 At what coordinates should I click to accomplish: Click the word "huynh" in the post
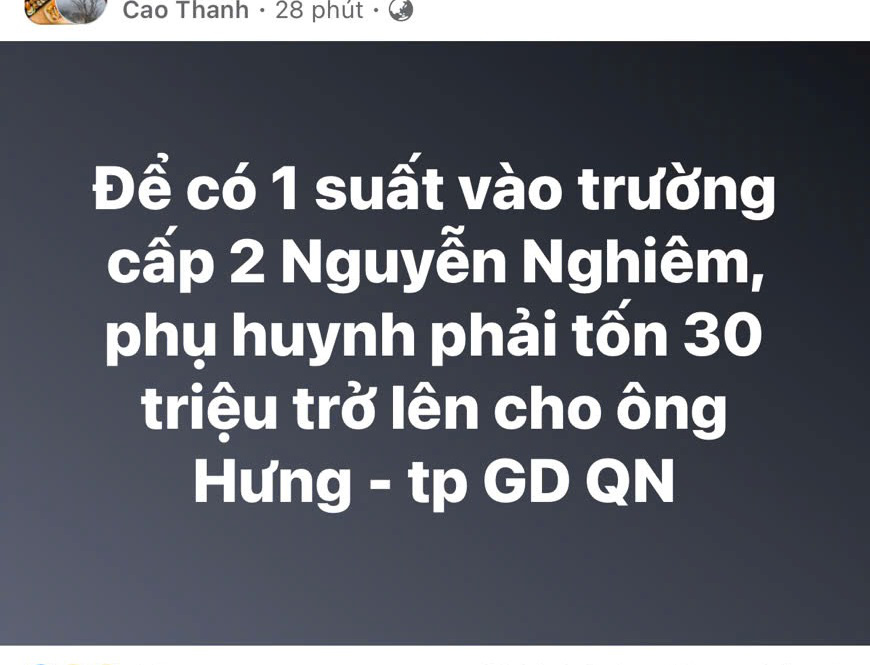click(323, 337)
